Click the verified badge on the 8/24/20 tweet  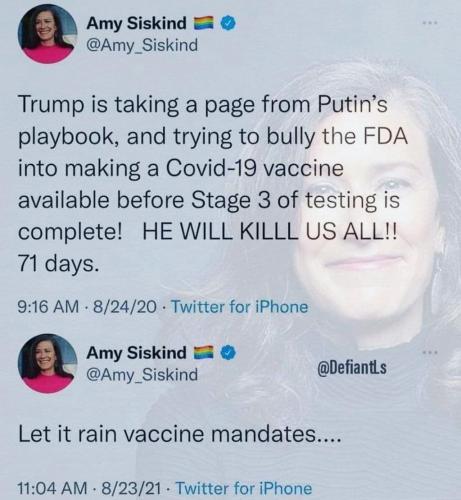(229, 23)
